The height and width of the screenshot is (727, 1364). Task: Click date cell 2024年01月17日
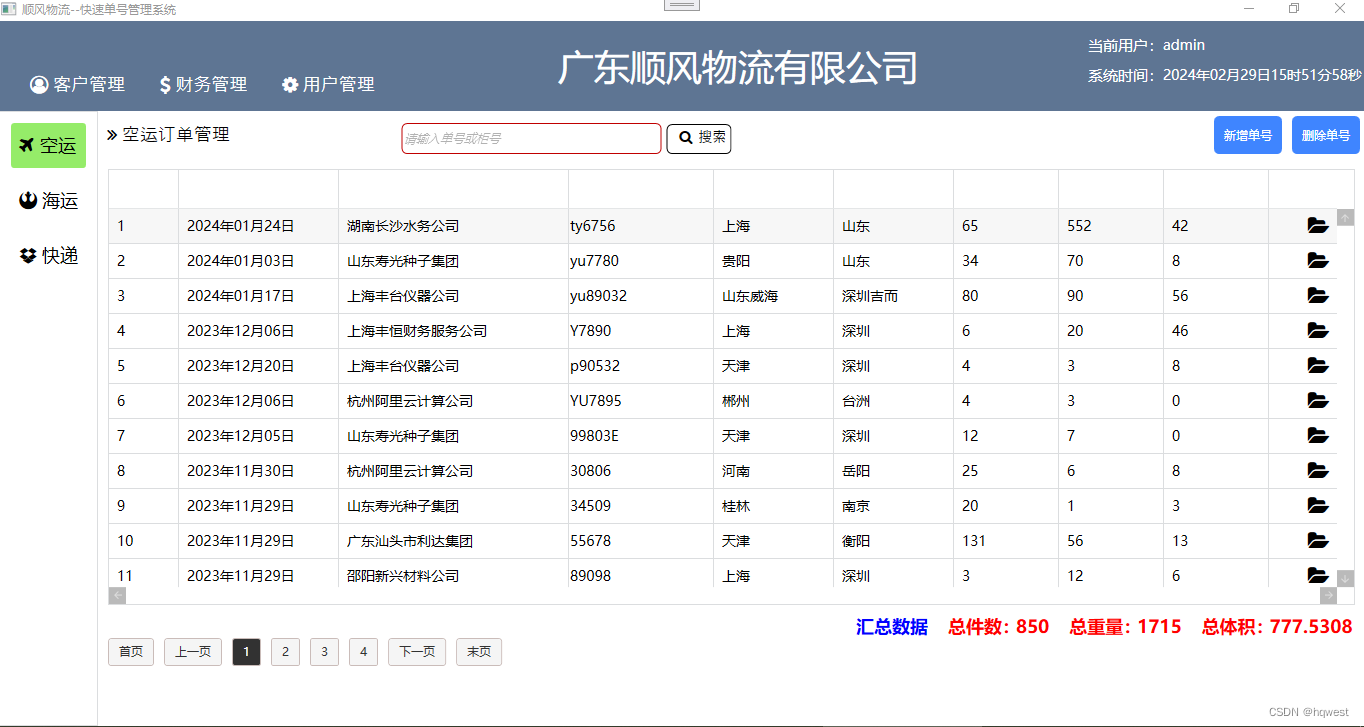pos(241,296)
